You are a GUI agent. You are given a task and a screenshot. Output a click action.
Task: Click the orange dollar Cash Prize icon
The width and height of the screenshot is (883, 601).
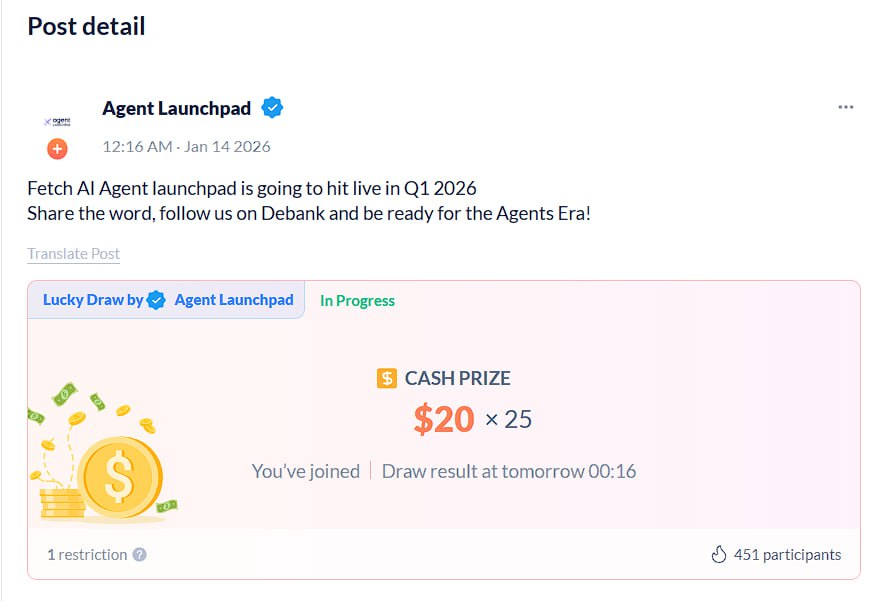[x=387, y=378]
